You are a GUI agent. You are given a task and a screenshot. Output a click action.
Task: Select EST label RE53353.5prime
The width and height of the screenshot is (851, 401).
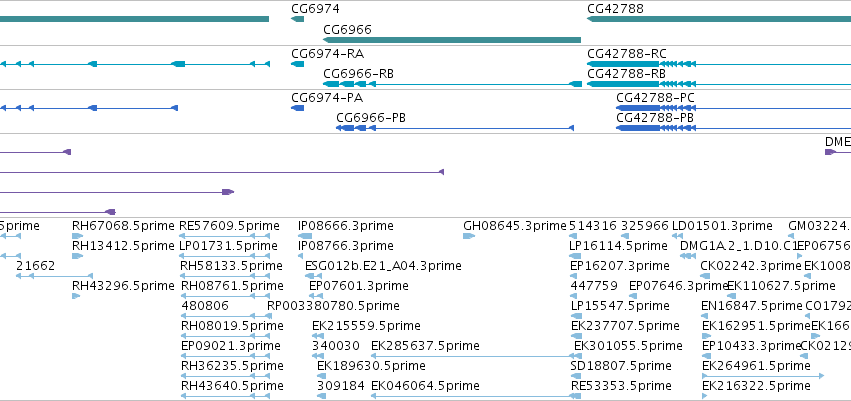621,386
